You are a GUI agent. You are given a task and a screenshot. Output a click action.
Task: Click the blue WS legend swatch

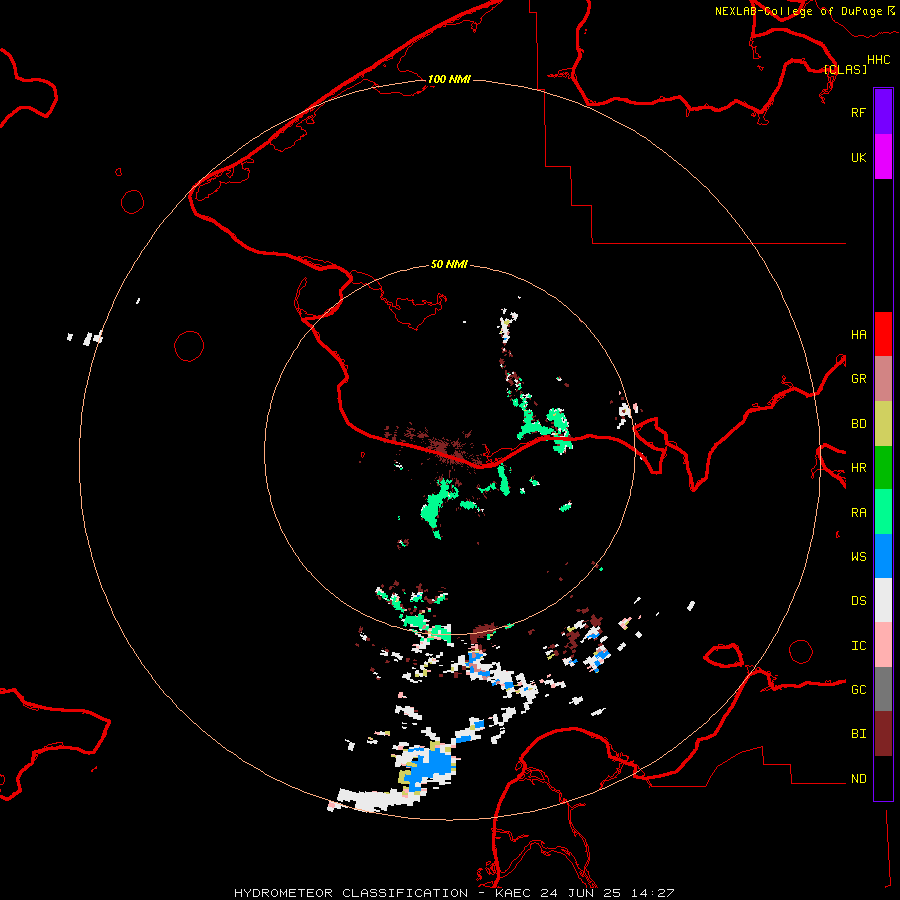coord(883,556)
